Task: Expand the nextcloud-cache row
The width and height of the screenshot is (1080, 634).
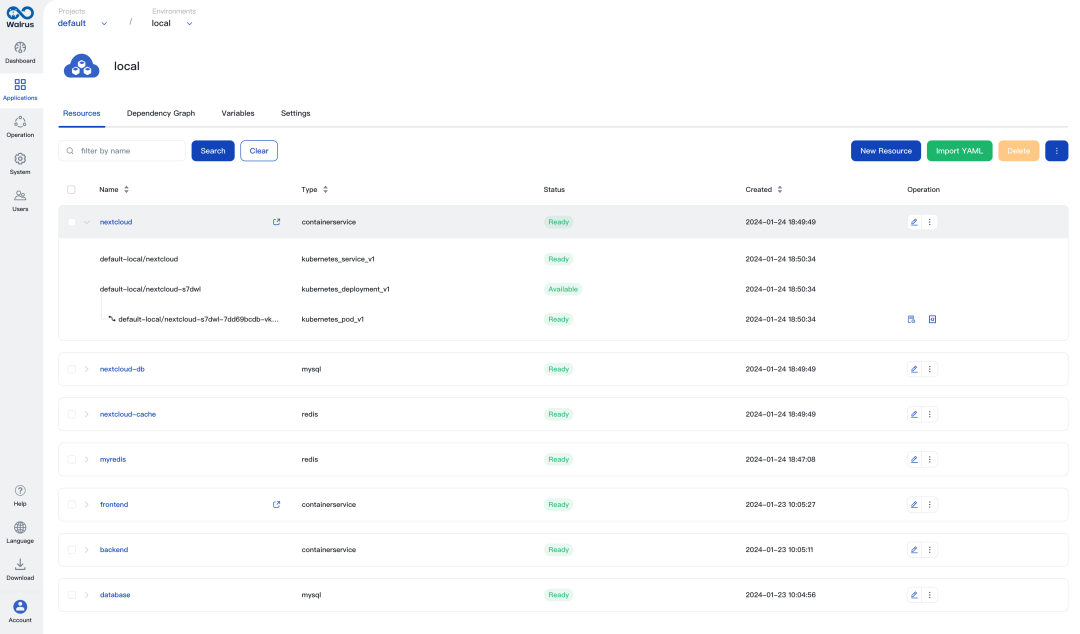Action: coord(87,414)
